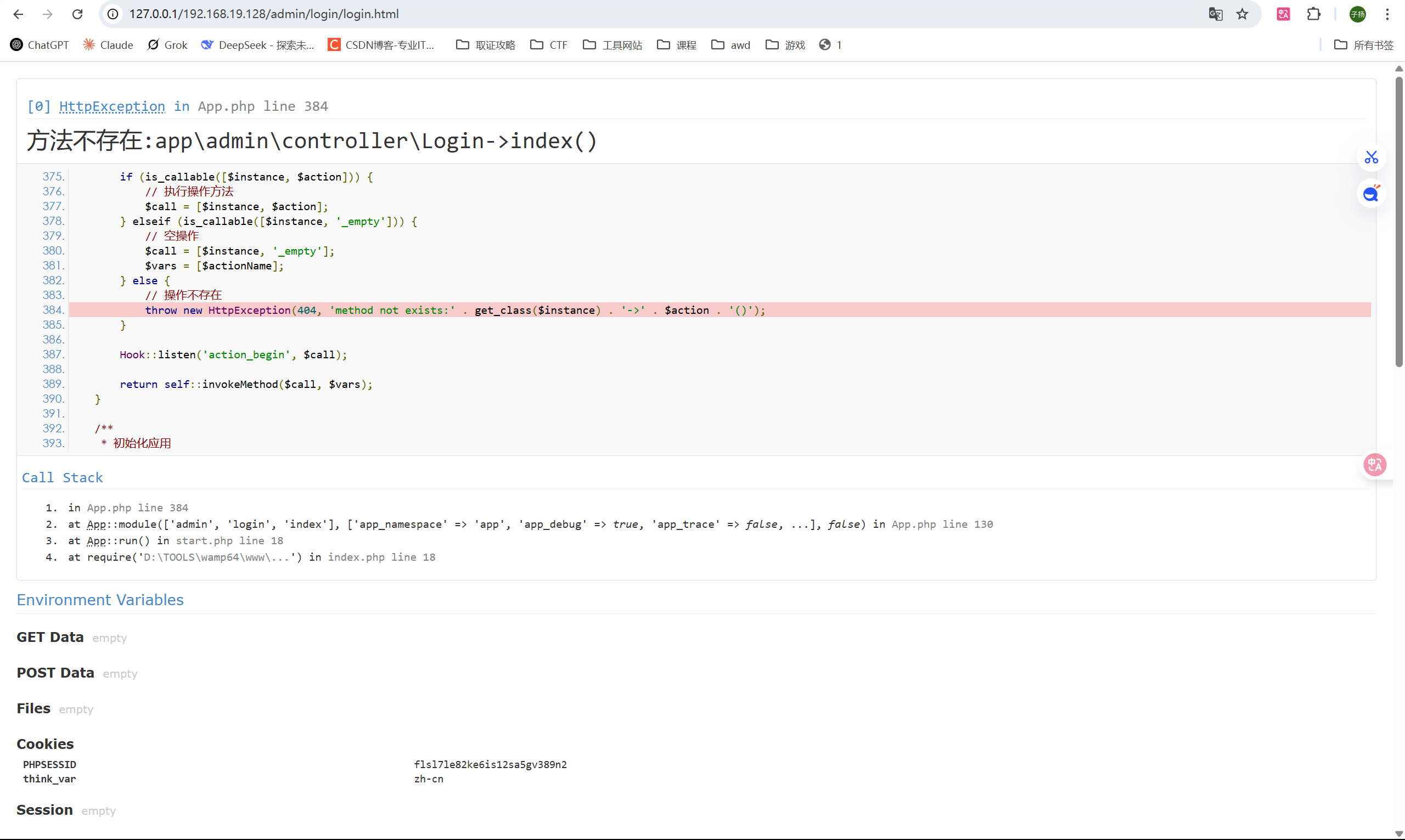Open the Chrome three-dot menu
Image resolution: width=1405 pixels, height=840 pixels.
(1387, 14)
